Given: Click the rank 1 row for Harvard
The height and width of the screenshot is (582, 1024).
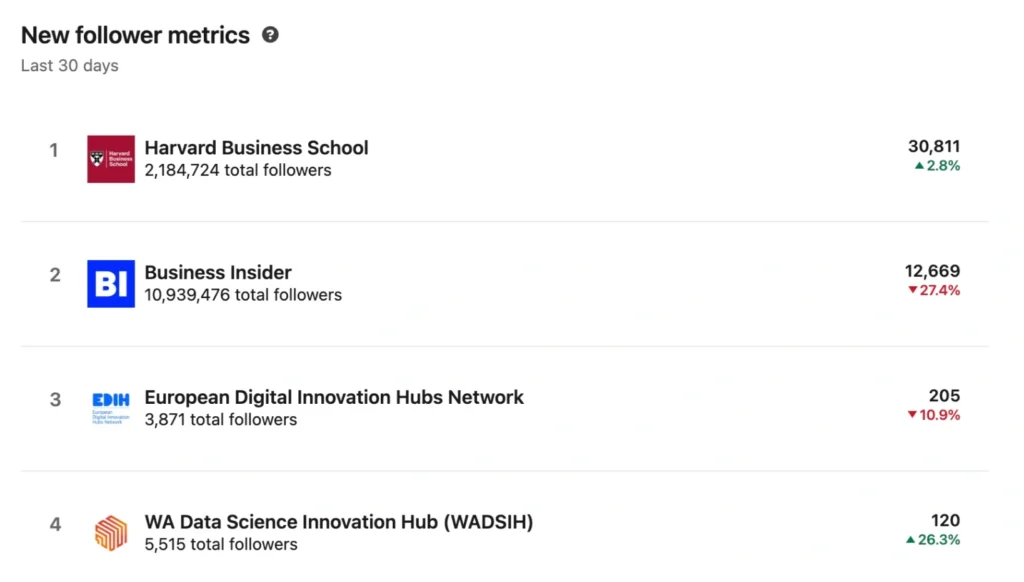Looking at the screenshot, I should tap(54, 150).
